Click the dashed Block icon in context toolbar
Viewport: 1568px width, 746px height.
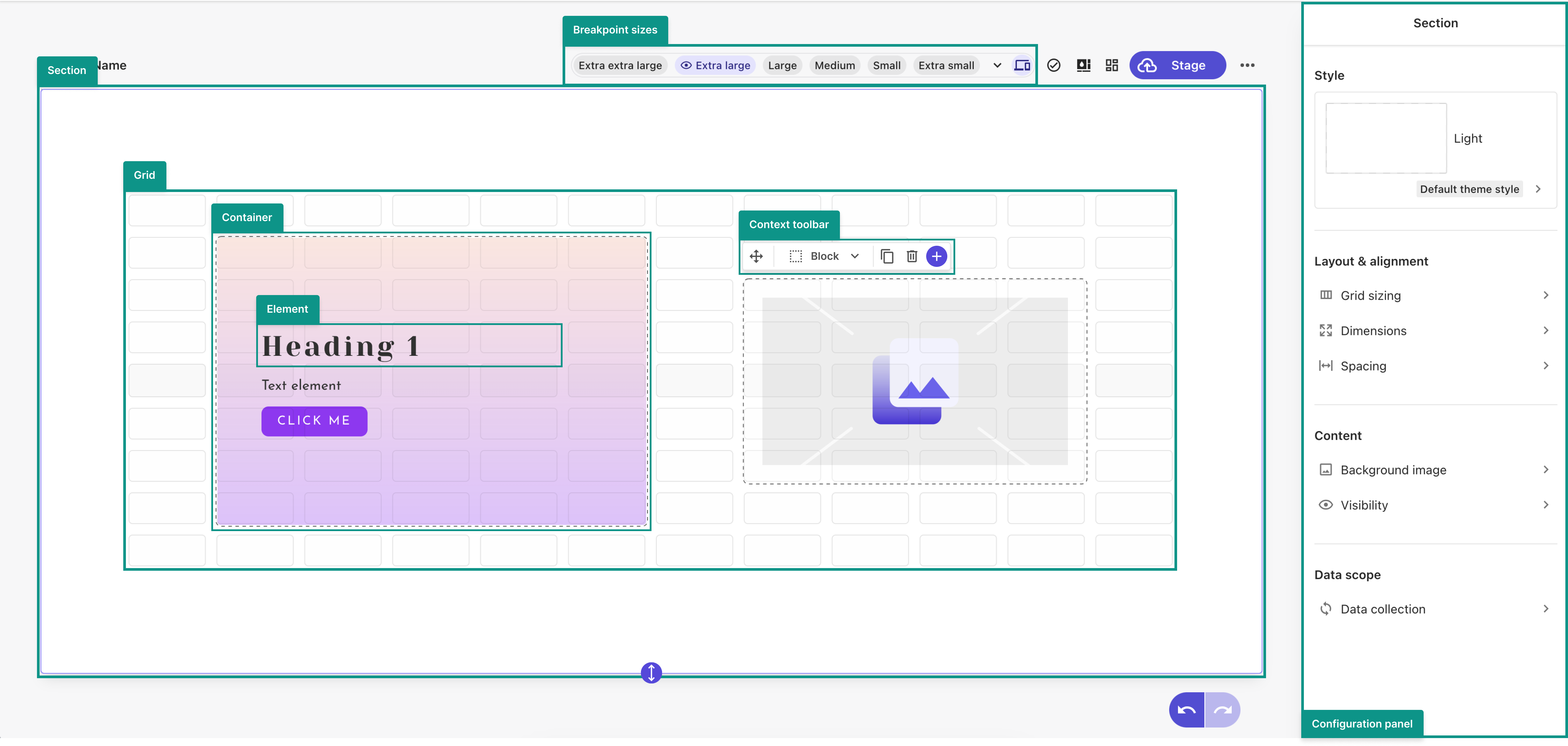(x=796, y=256)
